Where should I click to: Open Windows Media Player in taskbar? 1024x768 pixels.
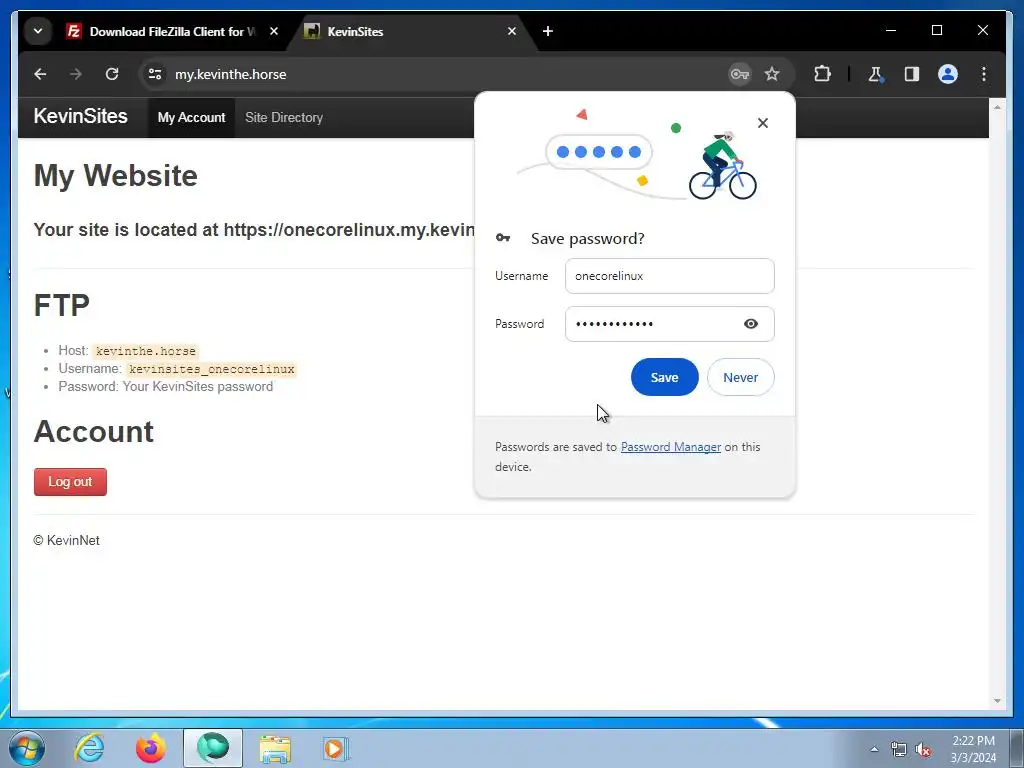click(x=336, y=748)
